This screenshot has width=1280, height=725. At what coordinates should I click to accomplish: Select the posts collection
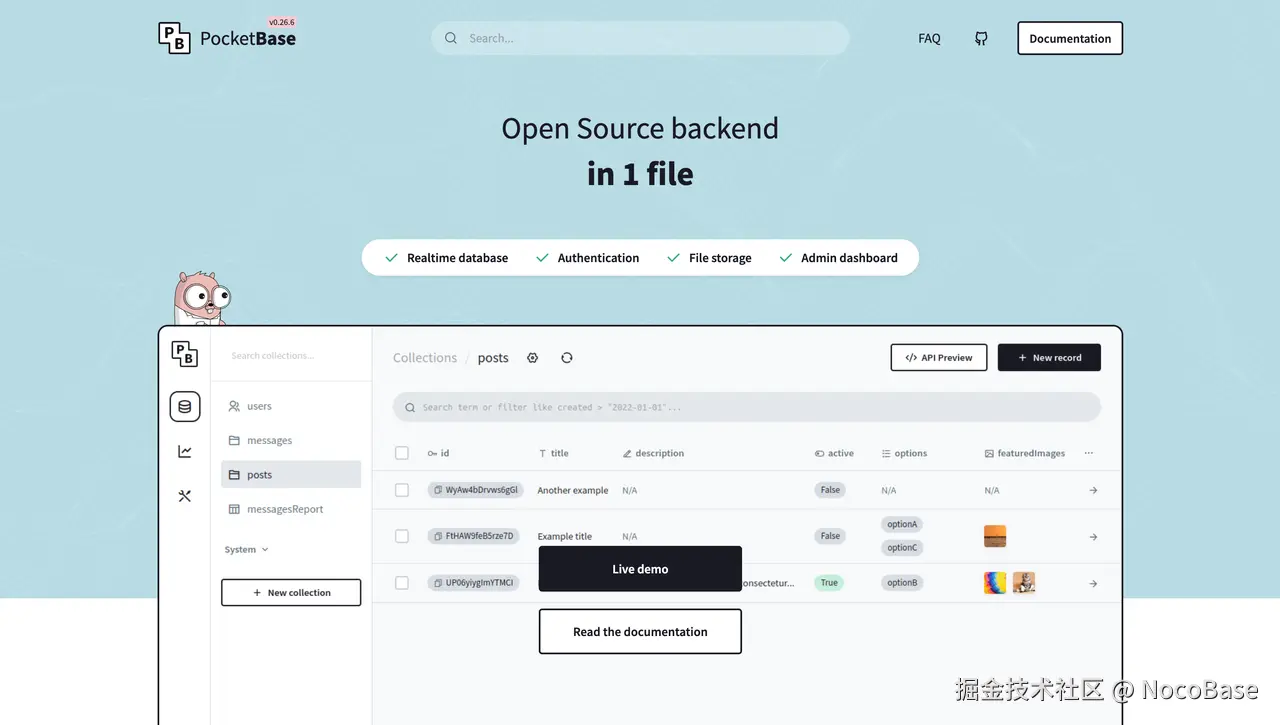coord(291,475)
